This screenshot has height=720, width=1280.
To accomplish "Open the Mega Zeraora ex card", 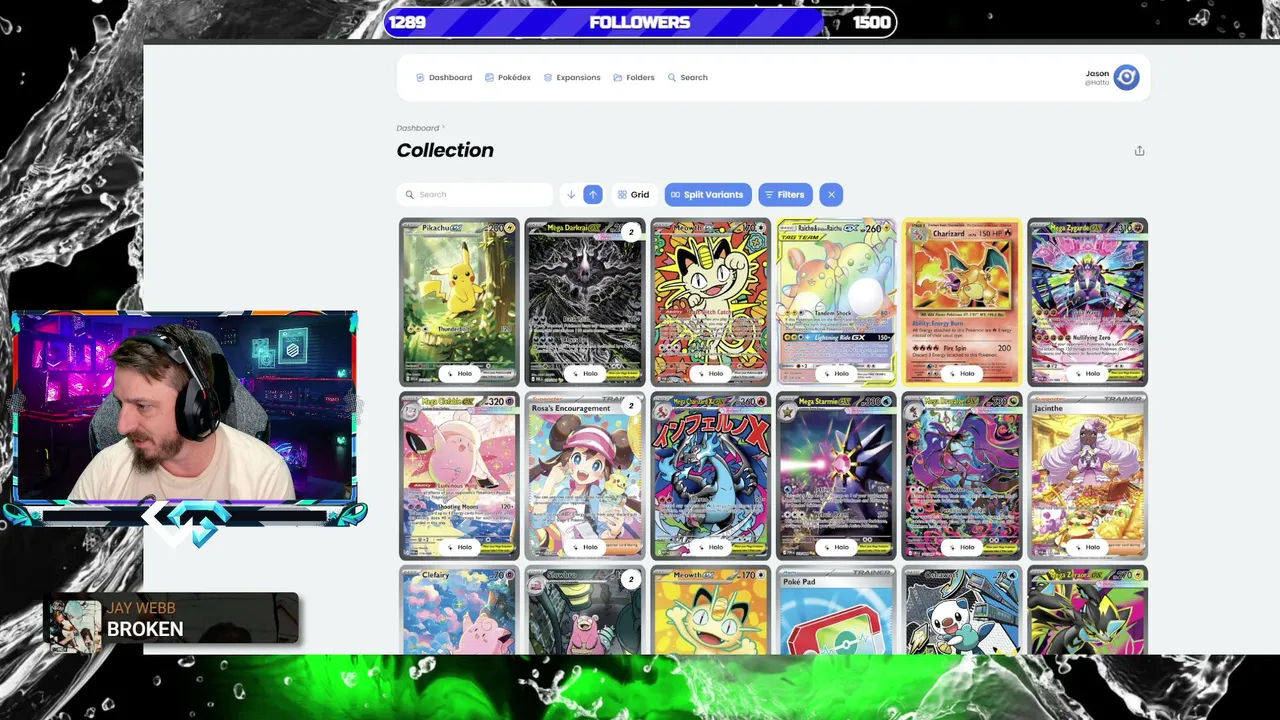I will point(1088,611).
